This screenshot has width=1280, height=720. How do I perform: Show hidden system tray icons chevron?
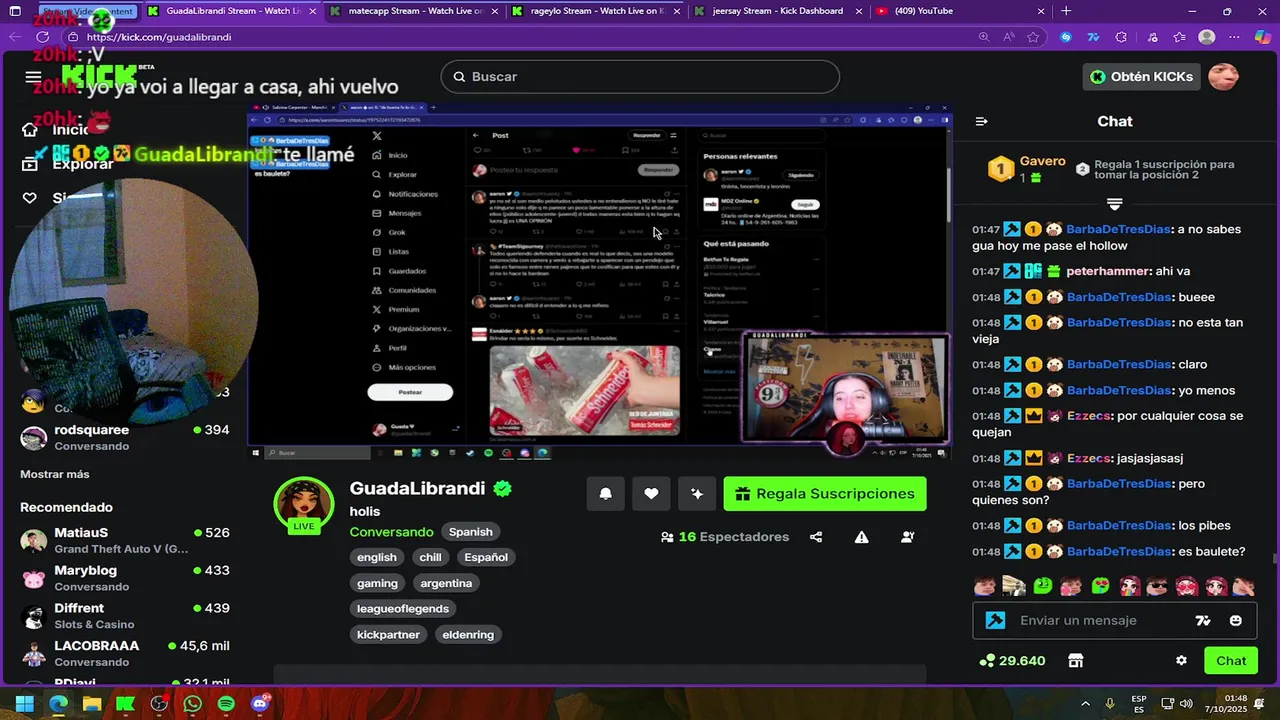click(1086, 704)
